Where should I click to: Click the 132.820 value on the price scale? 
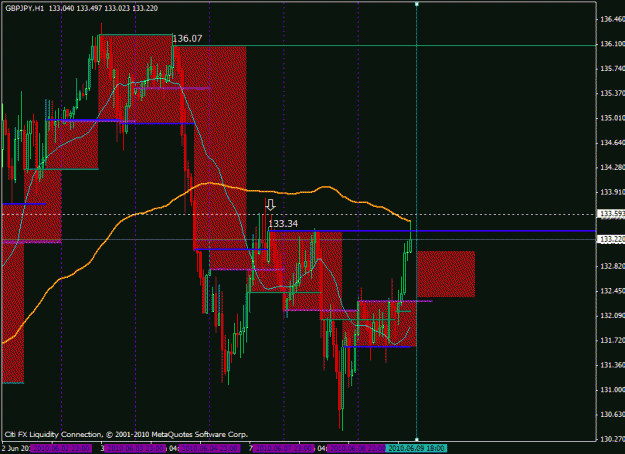(x=613, y=266)
